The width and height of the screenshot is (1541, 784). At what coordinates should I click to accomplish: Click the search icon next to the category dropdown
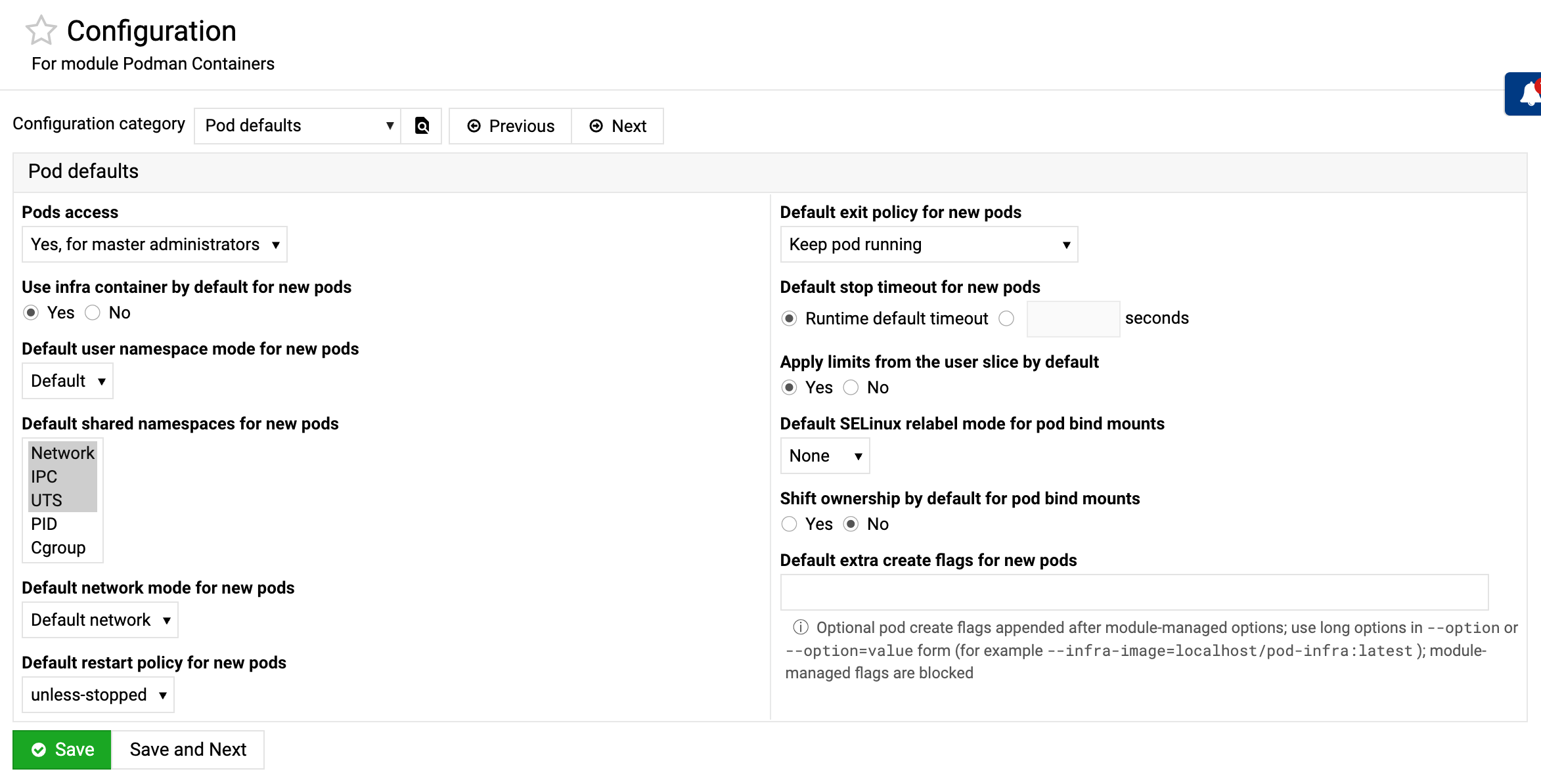(x=422, y=126)
